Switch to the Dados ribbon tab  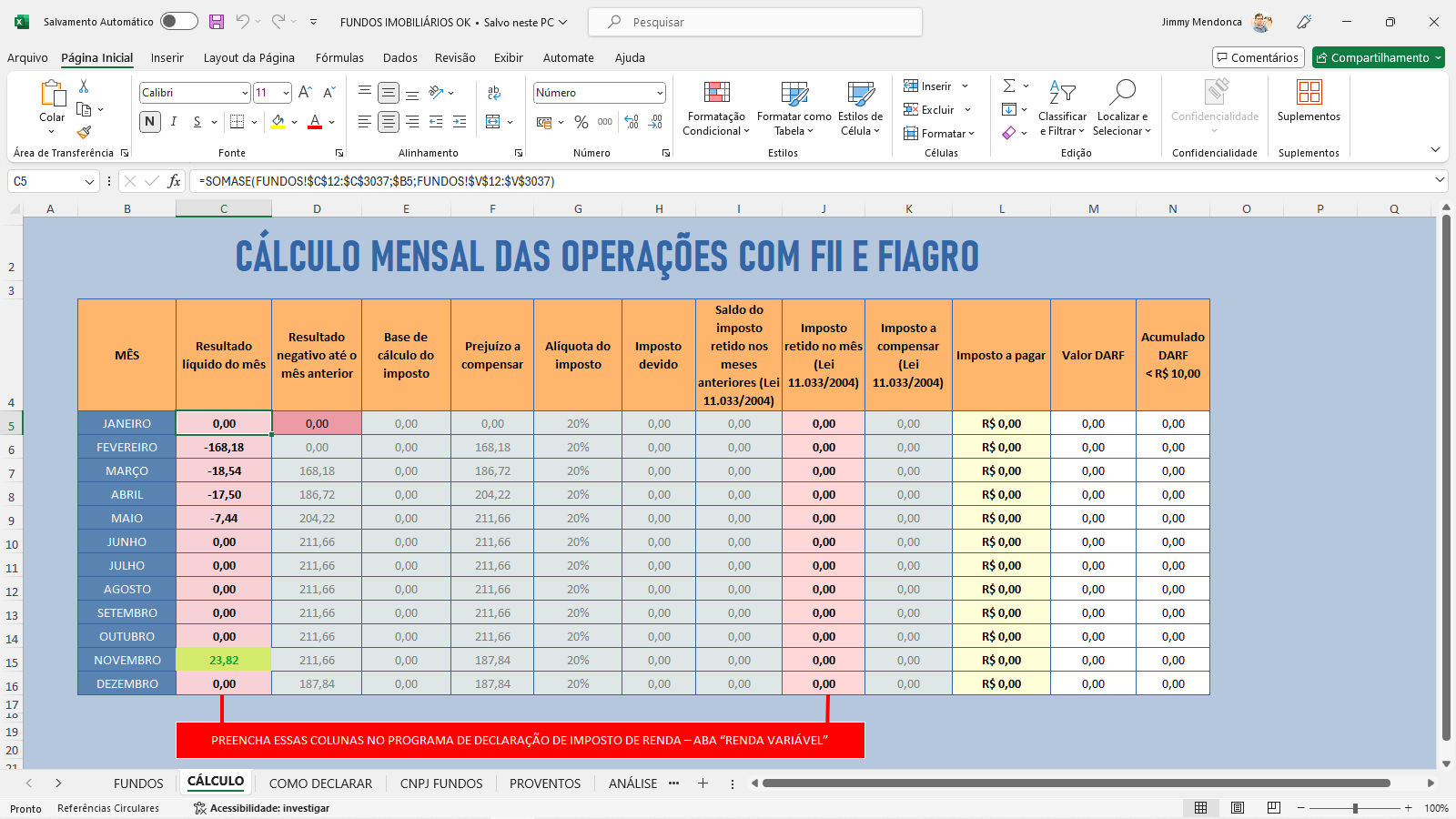(400, 57)
